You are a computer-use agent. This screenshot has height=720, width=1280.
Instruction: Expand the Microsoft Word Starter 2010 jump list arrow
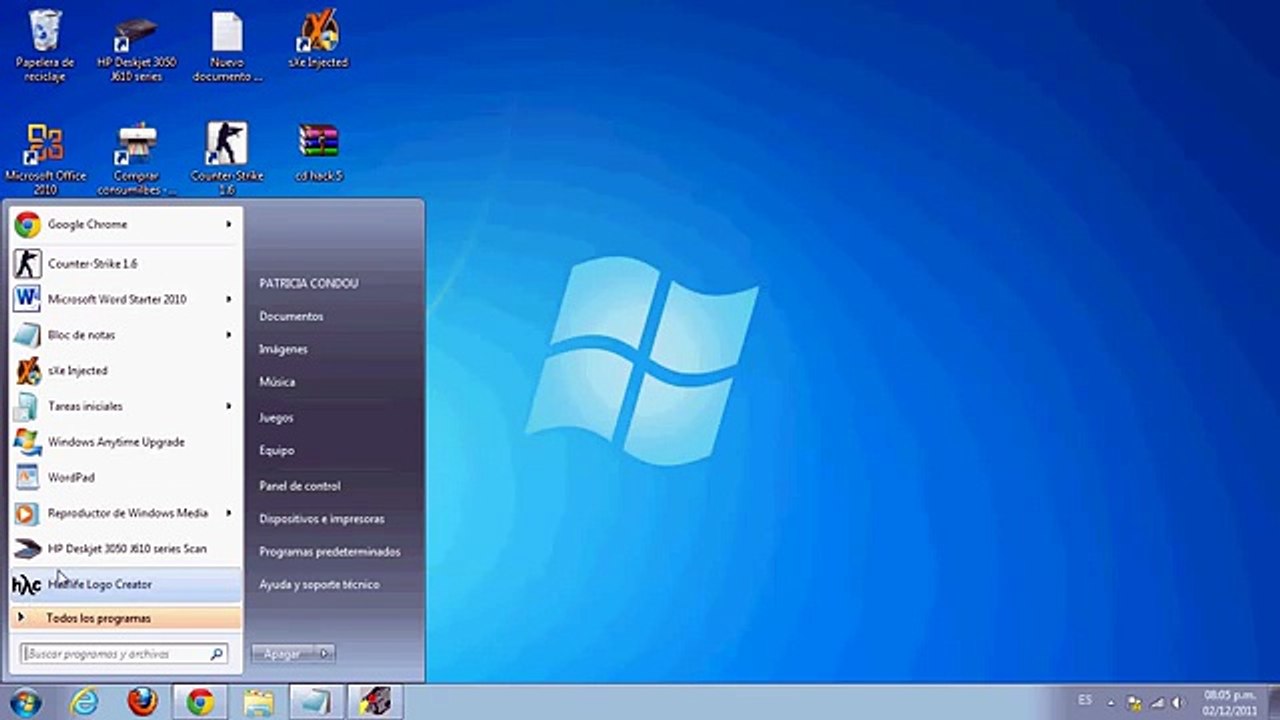[229, 299]
